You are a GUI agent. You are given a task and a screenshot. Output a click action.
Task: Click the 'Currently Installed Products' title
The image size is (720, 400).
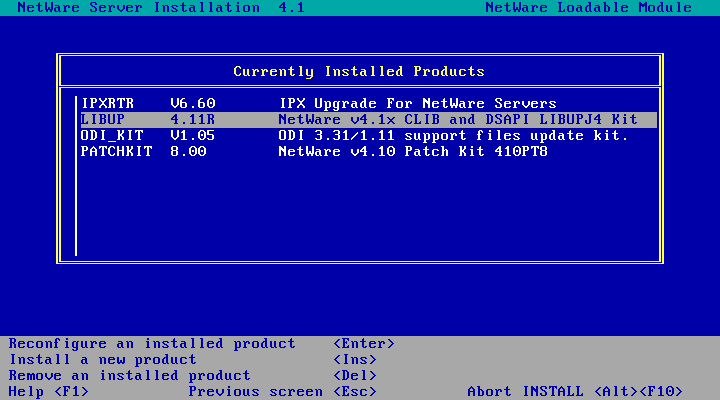(359, 72)
